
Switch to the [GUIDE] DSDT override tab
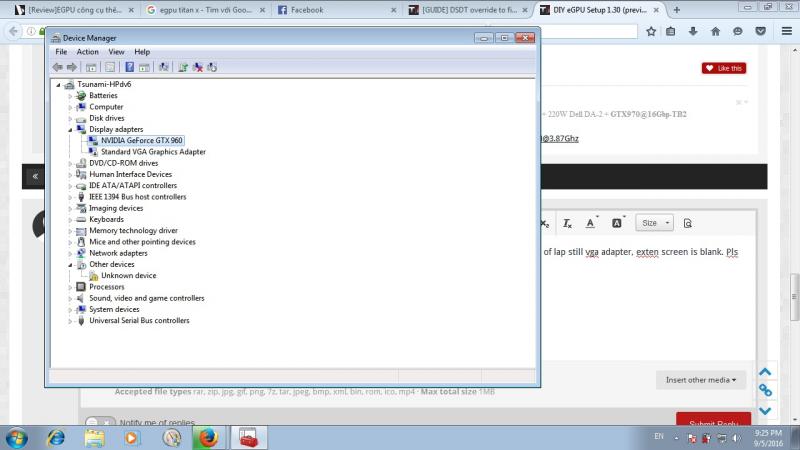click(x=467, y=10)
